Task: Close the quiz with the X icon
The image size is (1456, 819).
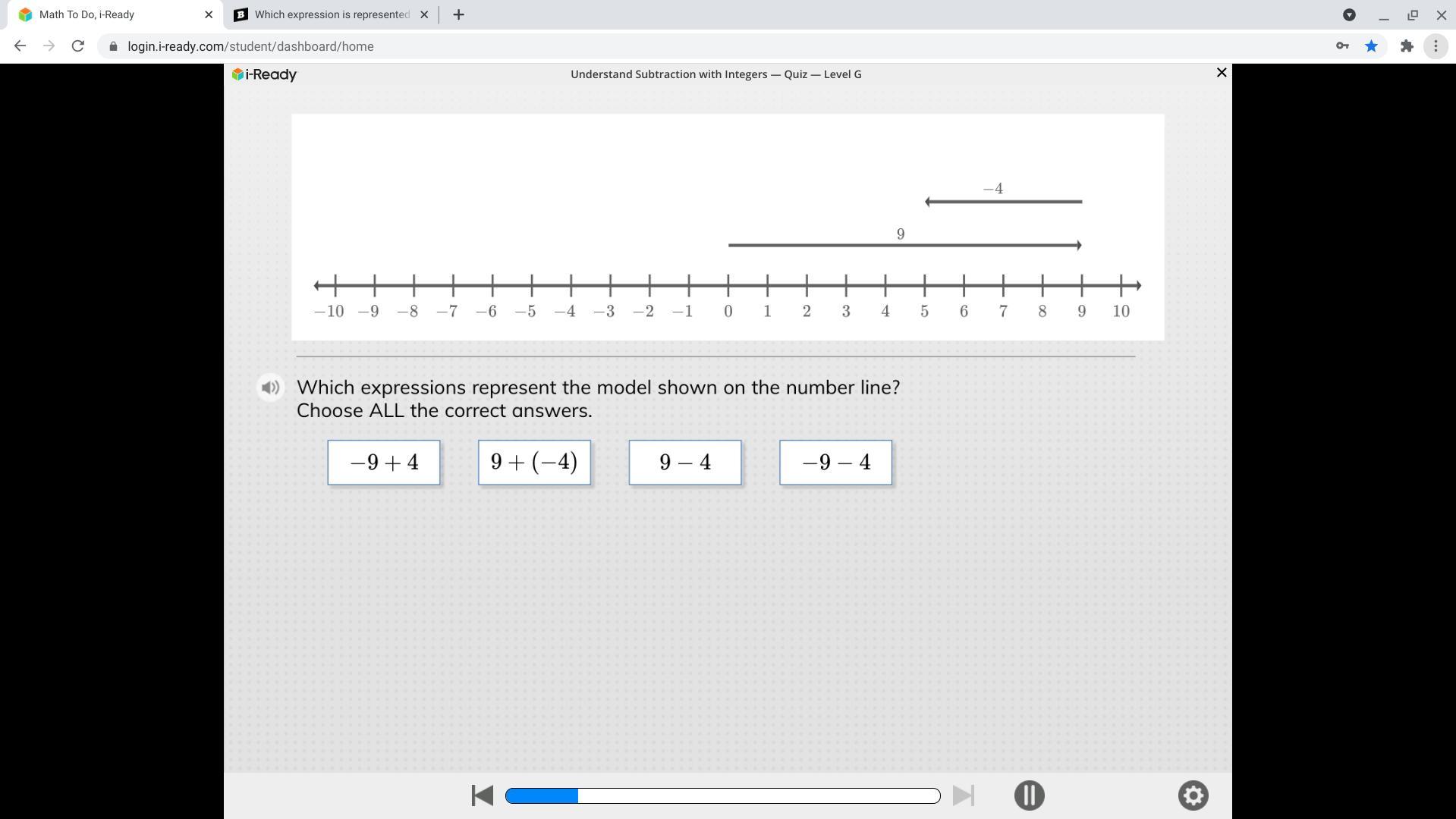Action: (x=1222, y=73)
